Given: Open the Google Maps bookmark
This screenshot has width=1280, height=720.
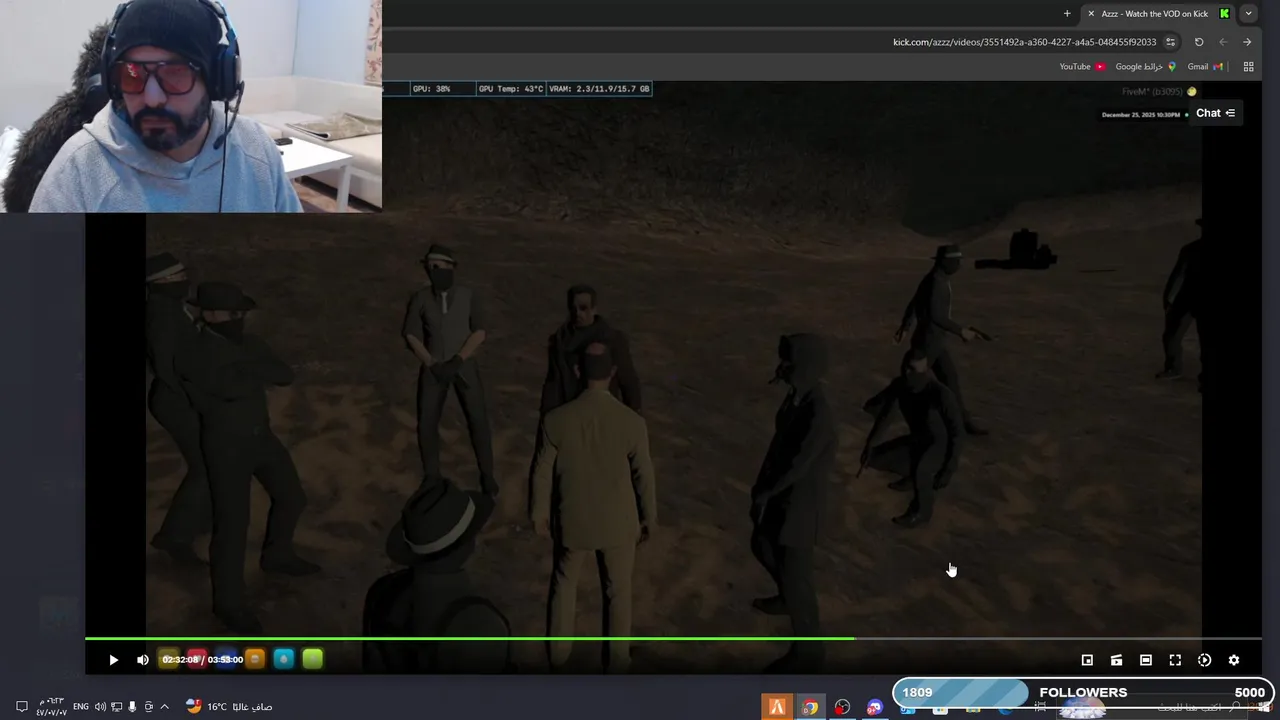Looking at the screenshot, I should pyautogui.click(x=1146, y=67).
